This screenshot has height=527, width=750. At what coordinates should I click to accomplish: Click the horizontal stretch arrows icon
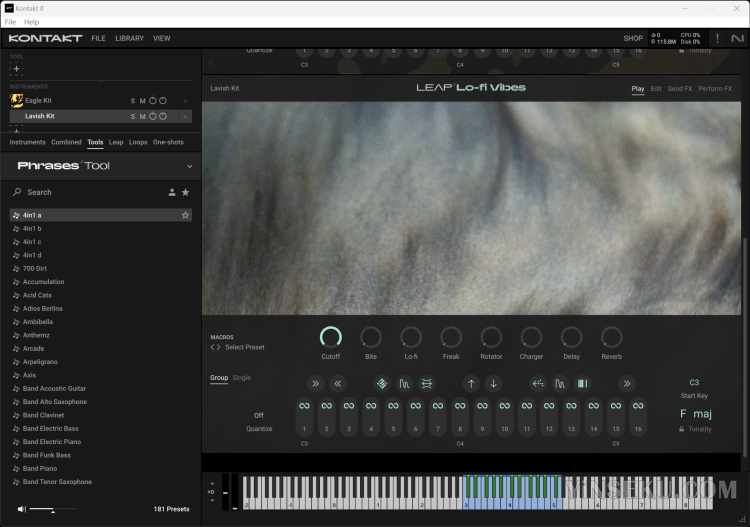[x=426, y=384]
